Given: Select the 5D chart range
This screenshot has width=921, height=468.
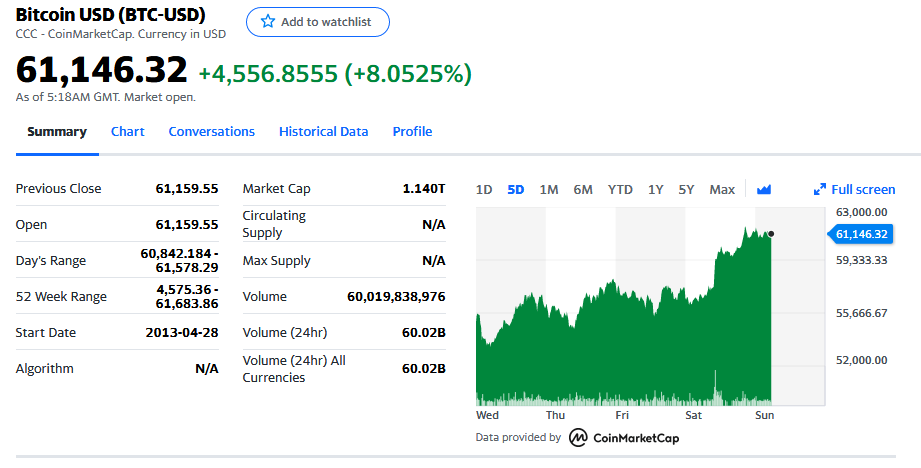Looking at the screenshot, I should pyautogui.click(x=516, y=190).
